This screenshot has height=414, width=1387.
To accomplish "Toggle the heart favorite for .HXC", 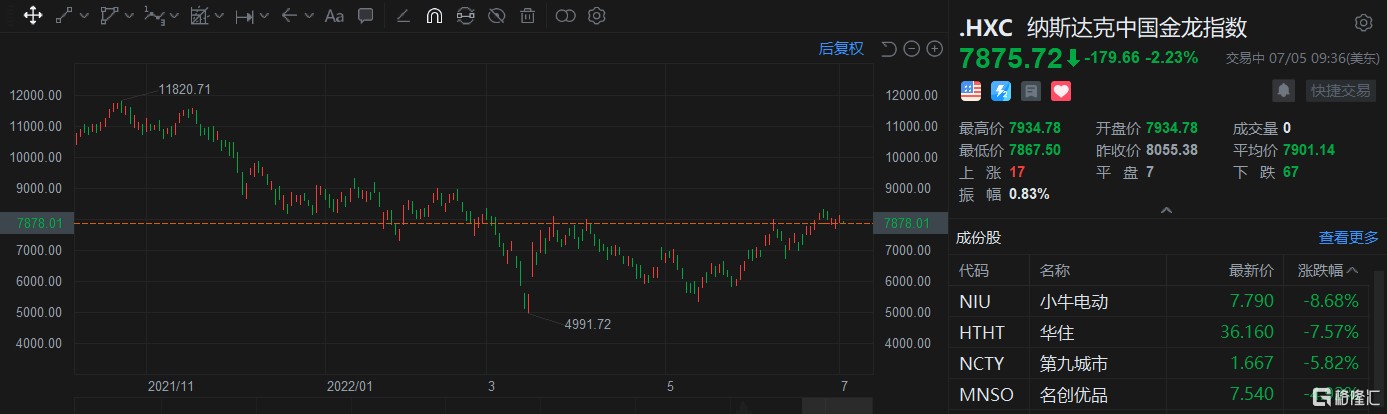I will pos(1061,91).
